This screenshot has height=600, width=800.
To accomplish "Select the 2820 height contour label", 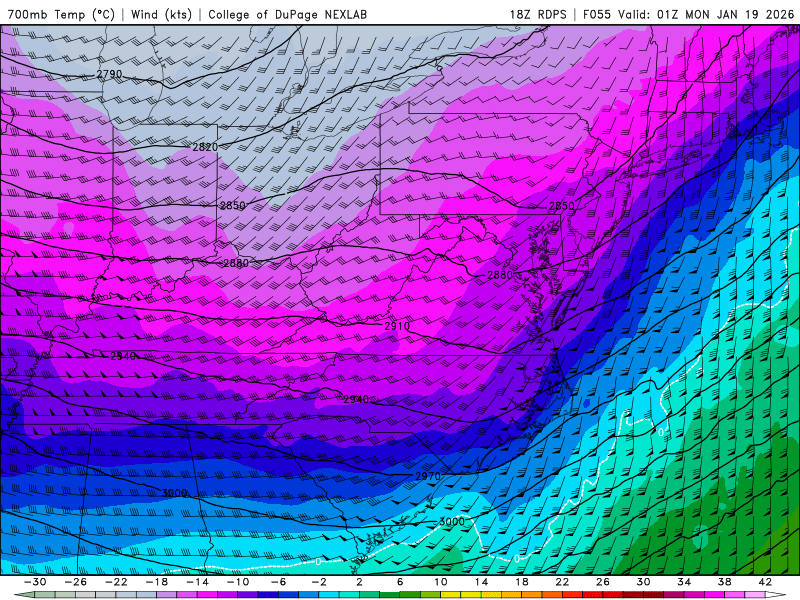I will coord(205,147).
